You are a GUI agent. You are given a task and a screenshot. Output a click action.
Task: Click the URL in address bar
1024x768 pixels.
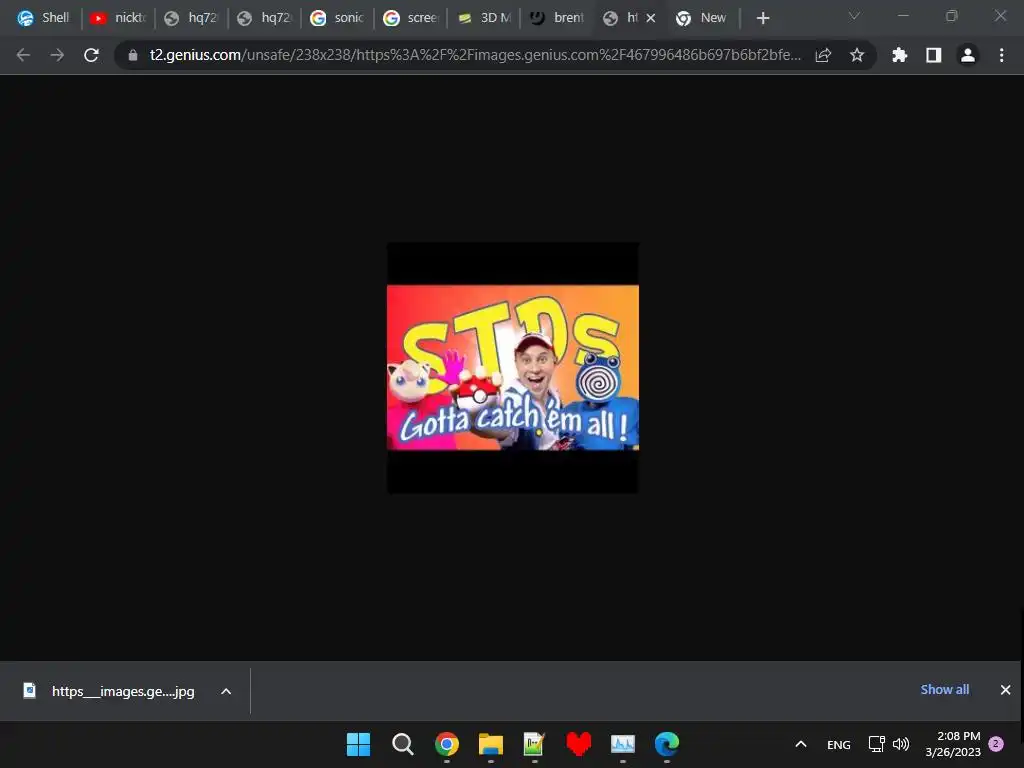tap(475, 56)
